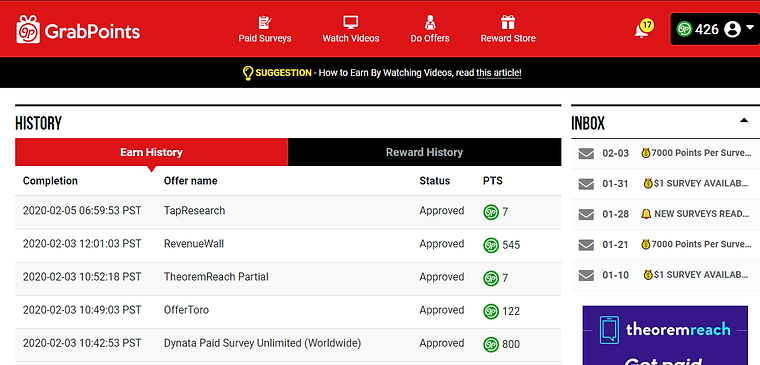
Task: Click envelope icon for 02-03 message
Action: pyautogui.click(x=586, y=154)
